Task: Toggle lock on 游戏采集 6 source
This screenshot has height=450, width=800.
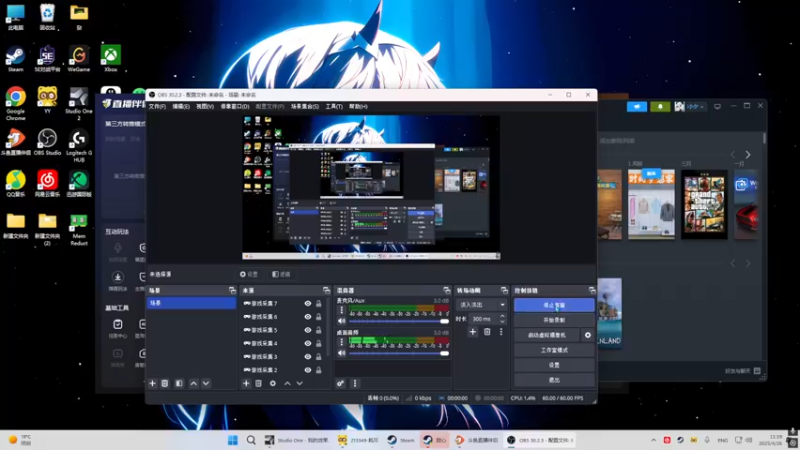Action: (318, 317)
